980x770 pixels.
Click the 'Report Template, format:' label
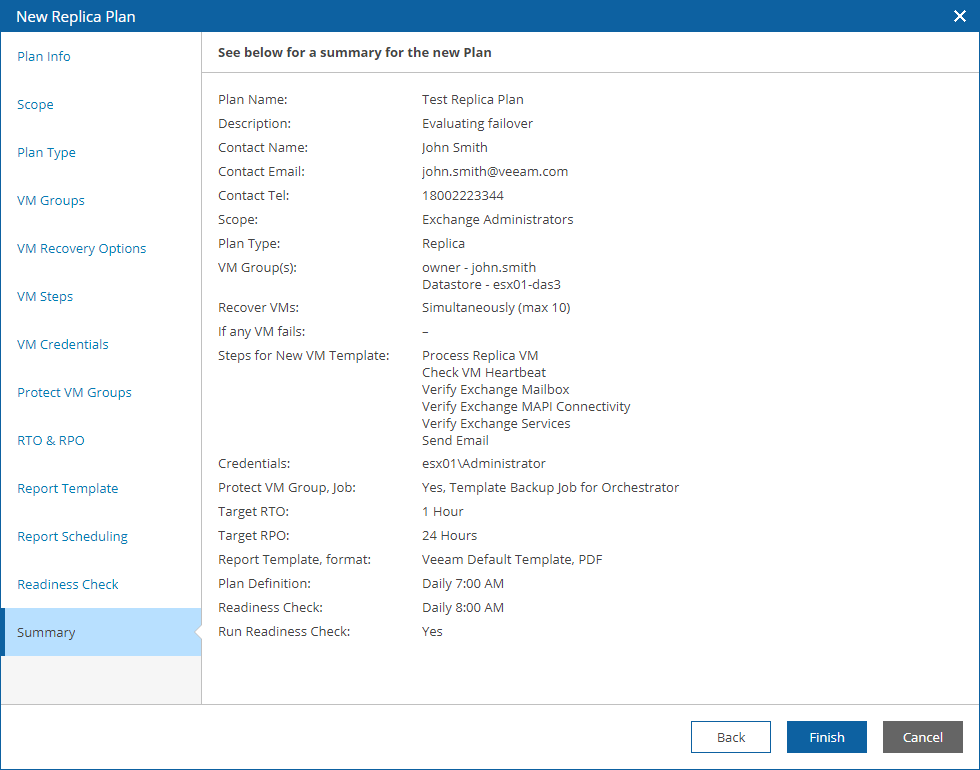point(294,559)
